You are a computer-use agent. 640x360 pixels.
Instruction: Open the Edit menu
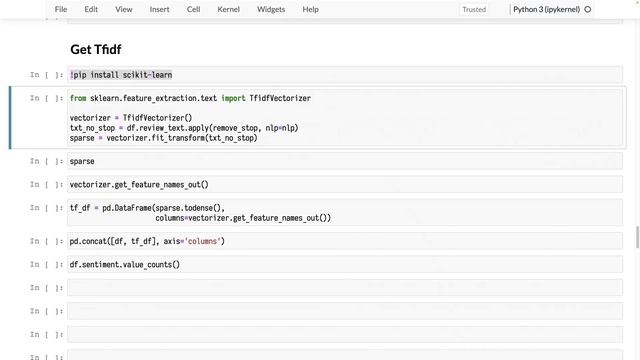point(91,9)
